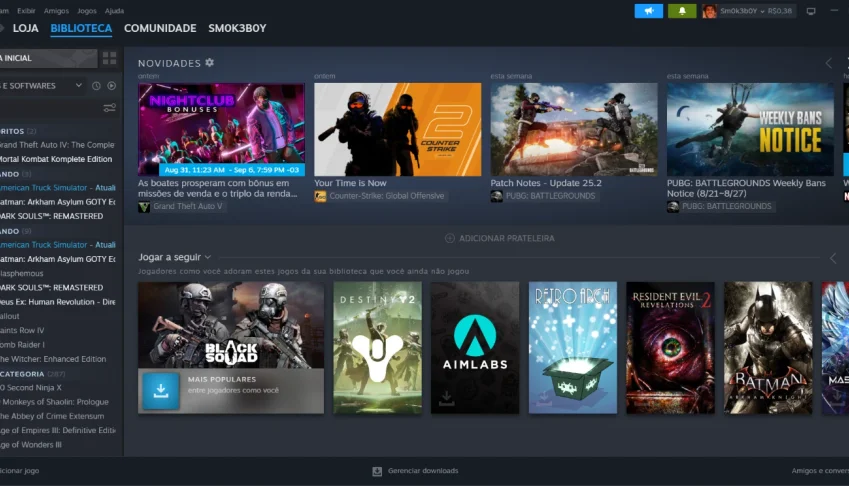849x486 pixels.
Task: Open Resident Evil Revelations 2 cover
Action: 670,347
